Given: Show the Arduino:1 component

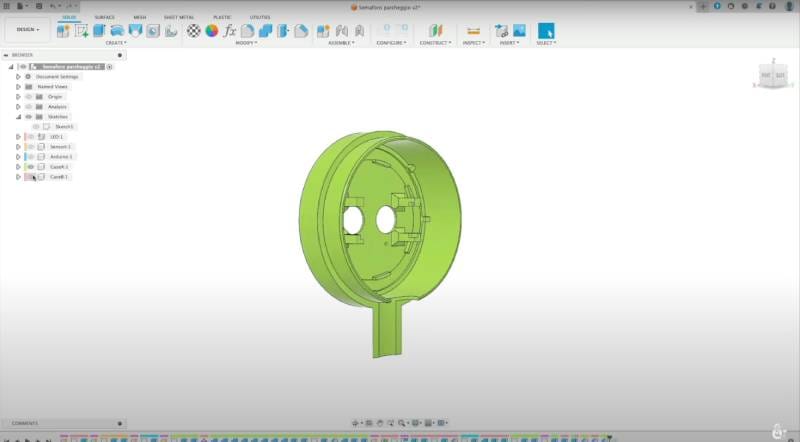Looking at the screenshot, I should (31, 157).
